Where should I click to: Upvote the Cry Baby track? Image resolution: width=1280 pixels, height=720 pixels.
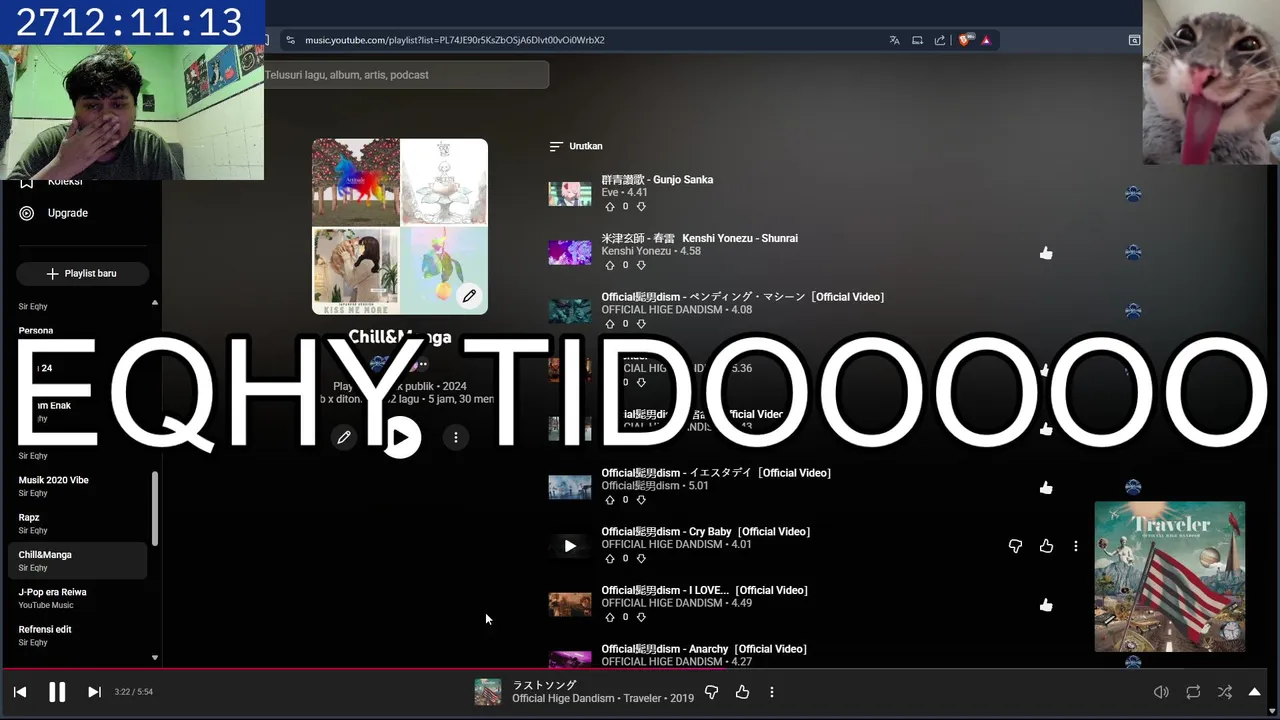pyautogui.click(x=610, y=558)
